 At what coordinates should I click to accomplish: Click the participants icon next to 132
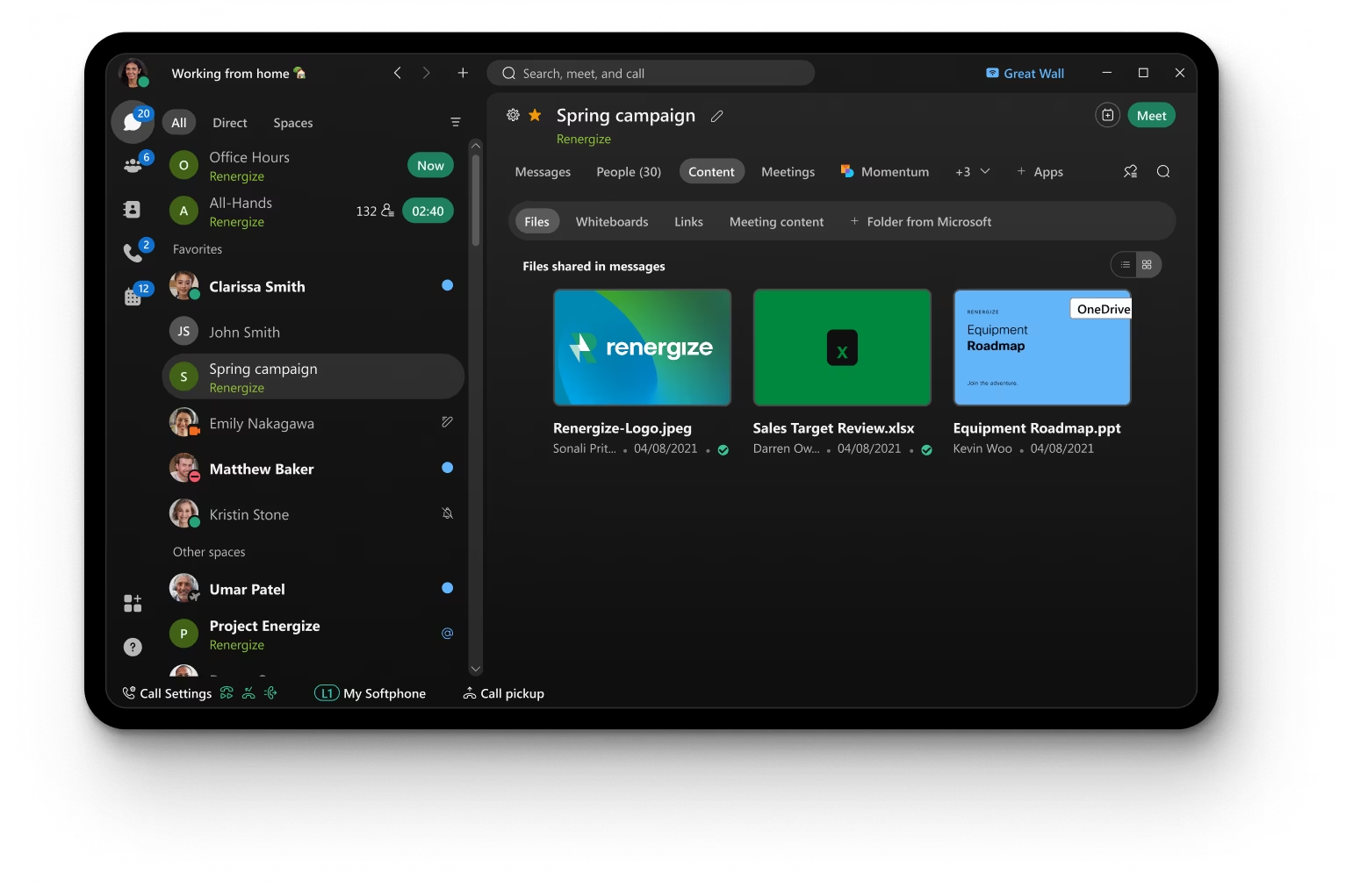[387, 211]
